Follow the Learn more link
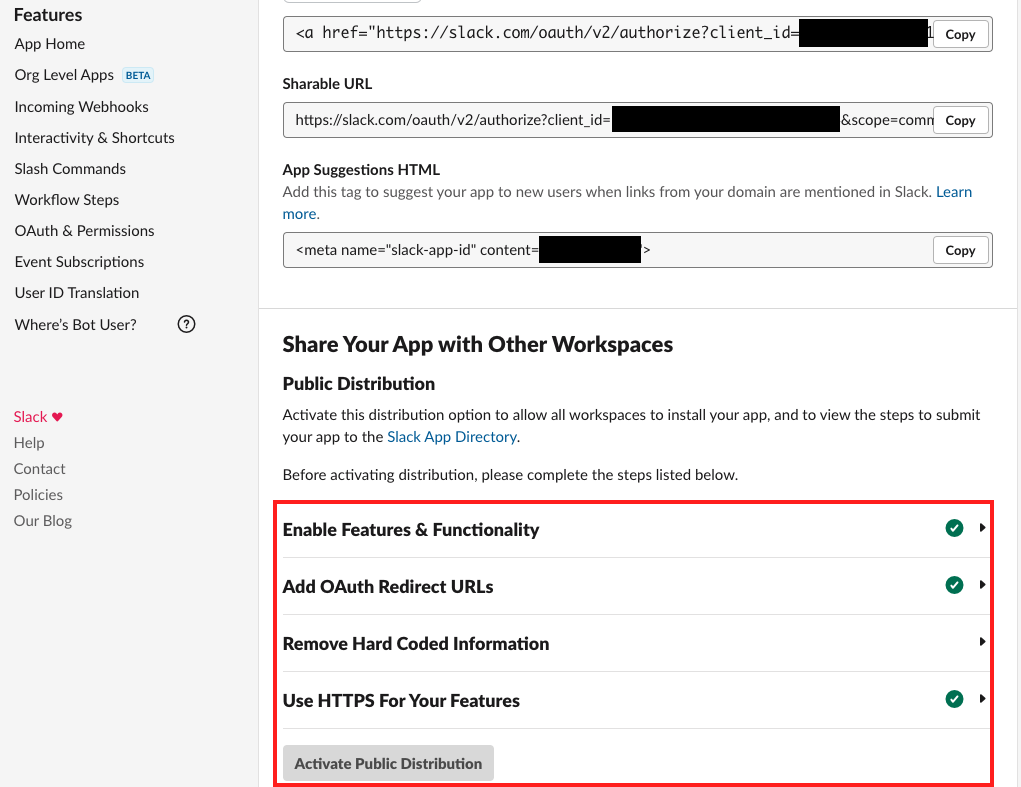Viewport: 1021px width, 787px height. [954, 192]
